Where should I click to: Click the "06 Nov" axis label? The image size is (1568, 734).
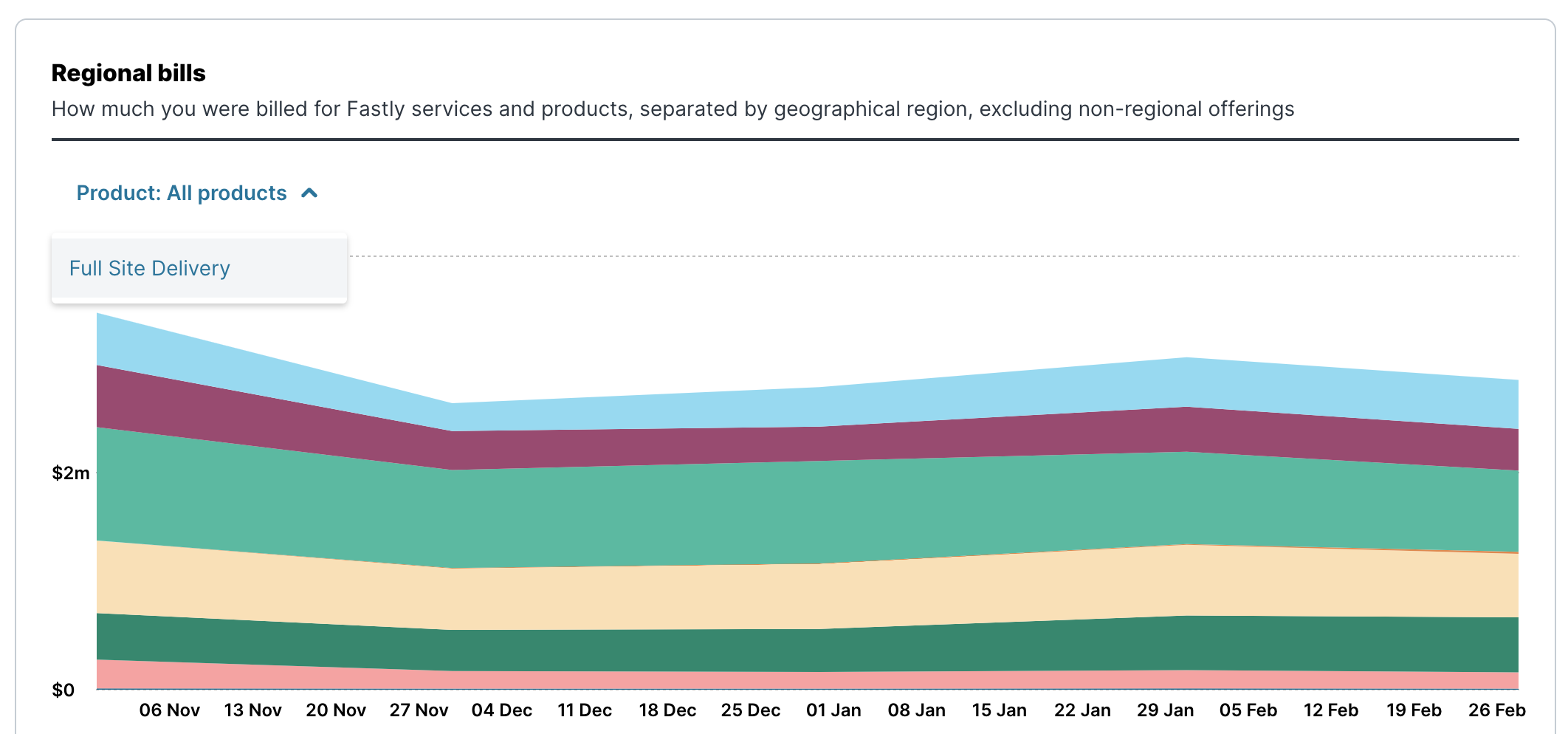[169, 710]
